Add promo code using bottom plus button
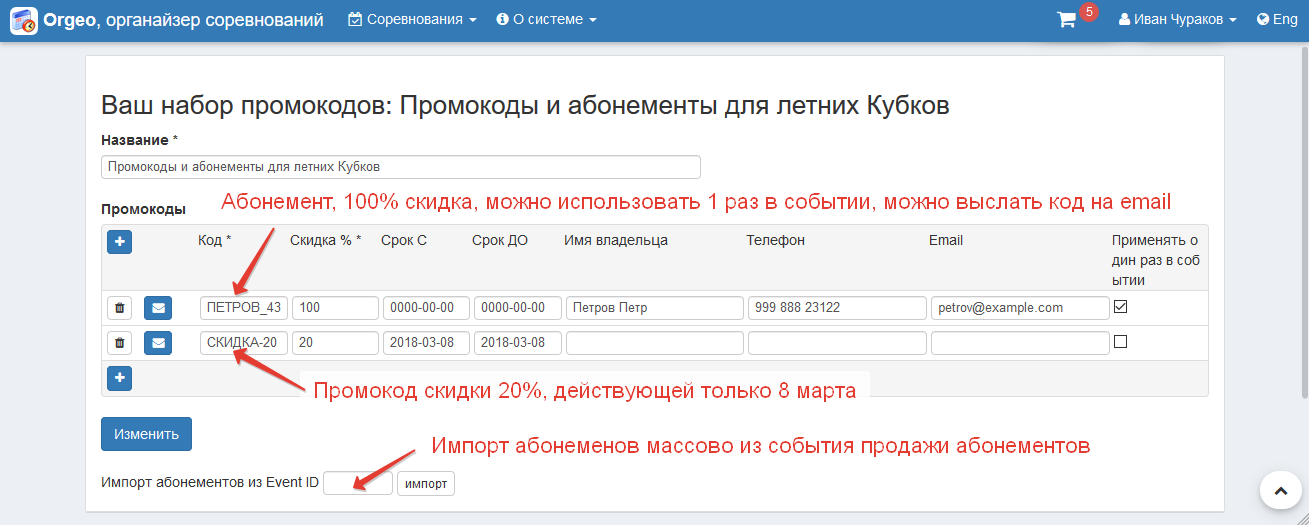Screen dimensions: 1309x525 pos(119,378)
